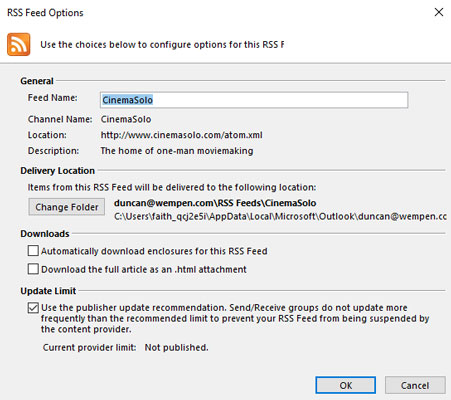Focus the Feed Name text field
Image resolution: width=451 pixels, height=400 pixels.
[x=254, y=100]
